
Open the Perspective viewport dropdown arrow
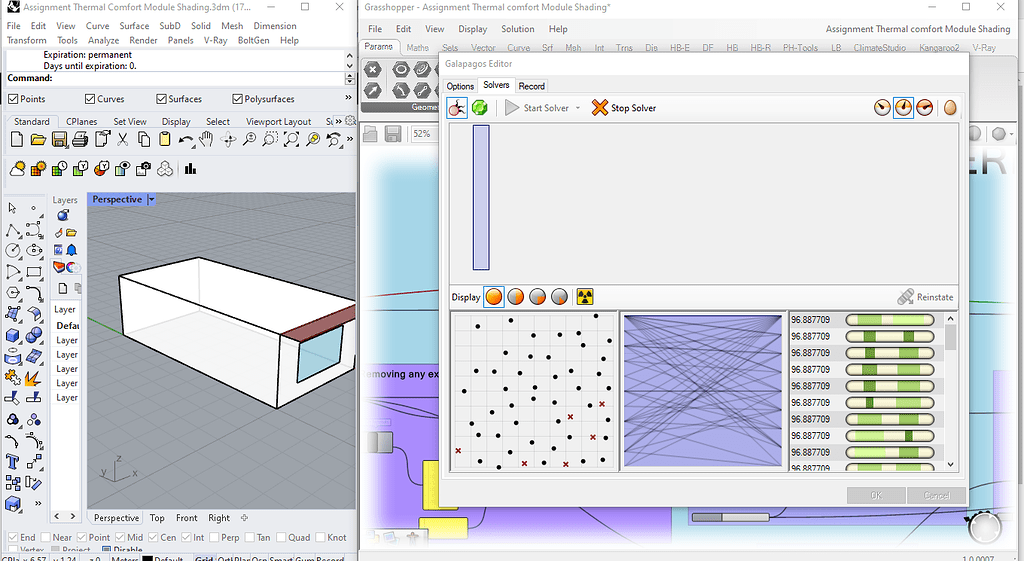(x=151, y=200)
